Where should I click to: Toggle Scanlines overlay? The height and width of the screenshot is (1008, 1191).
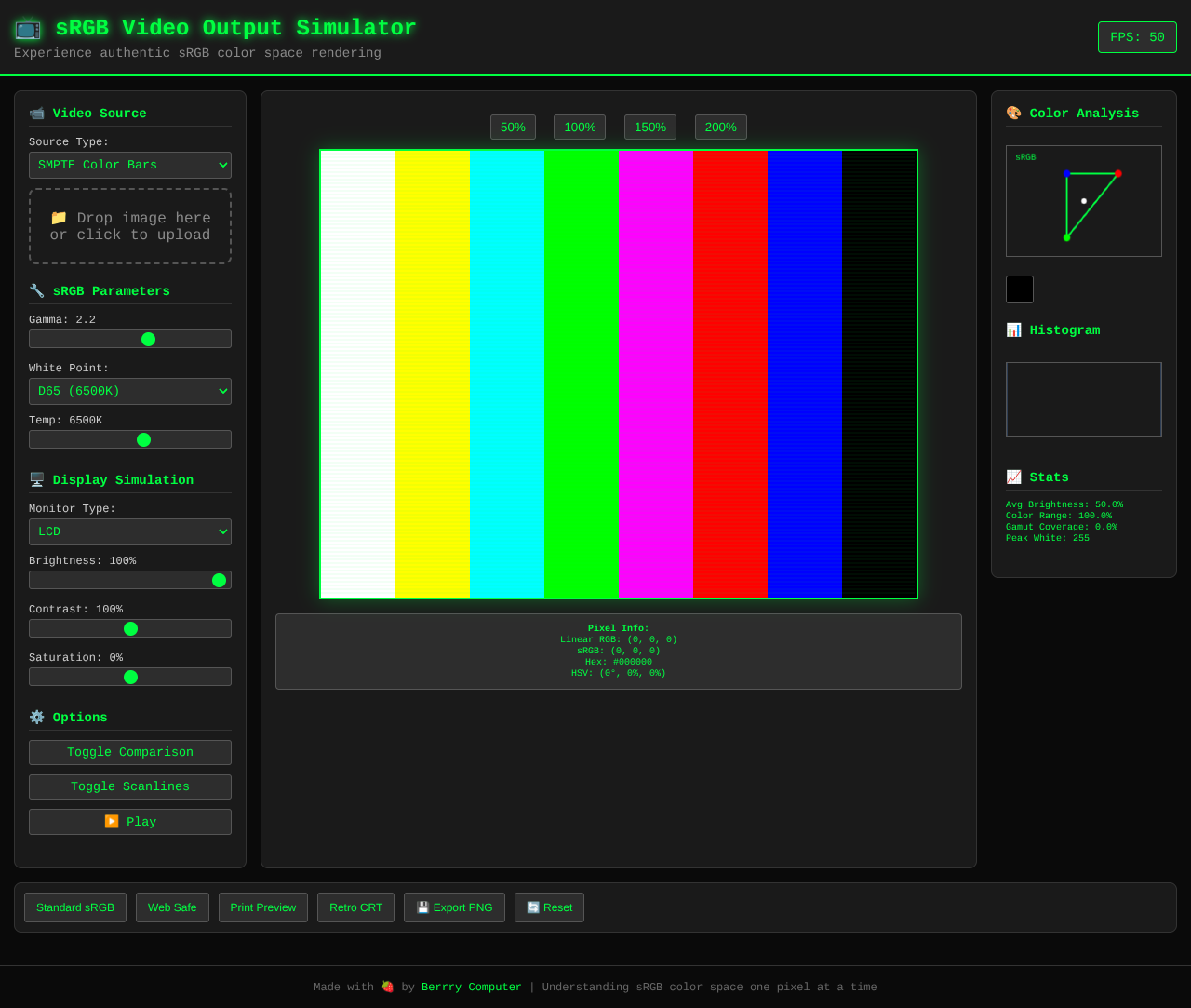tap(129, 786)
